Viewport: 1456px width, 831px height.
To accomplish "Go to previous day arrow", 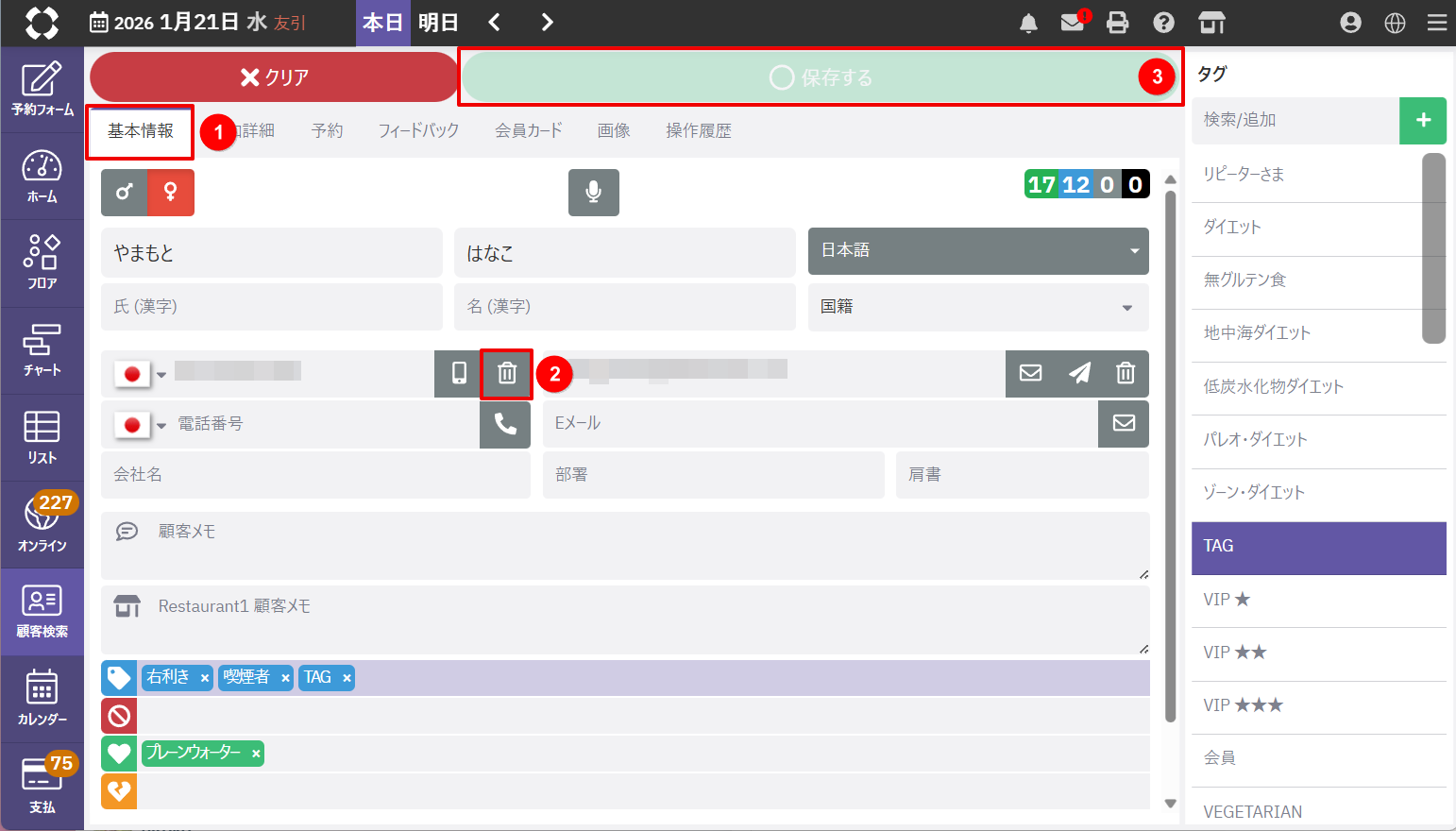I will (x=495, y=23).
